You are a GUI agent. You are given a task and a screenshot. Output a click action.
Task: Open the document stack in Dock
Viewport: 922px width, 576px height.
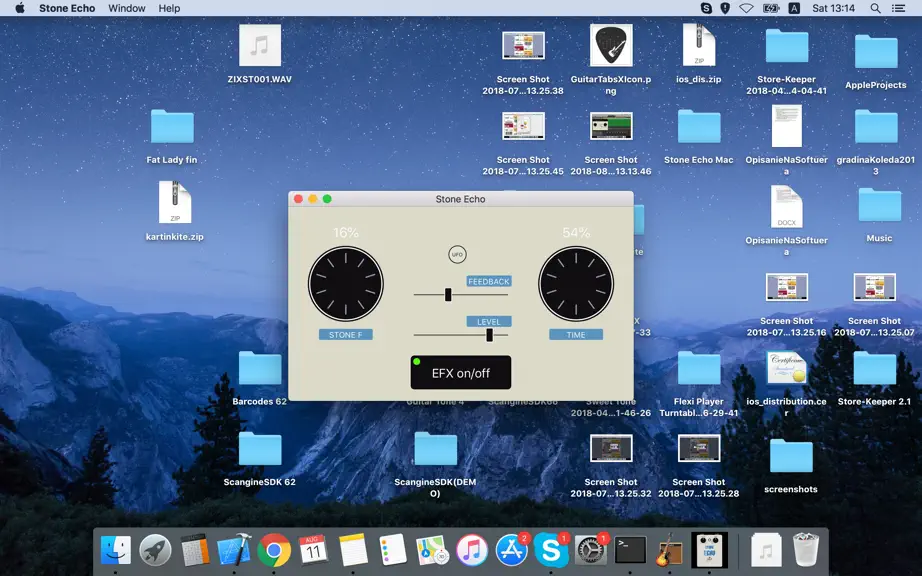766,551
